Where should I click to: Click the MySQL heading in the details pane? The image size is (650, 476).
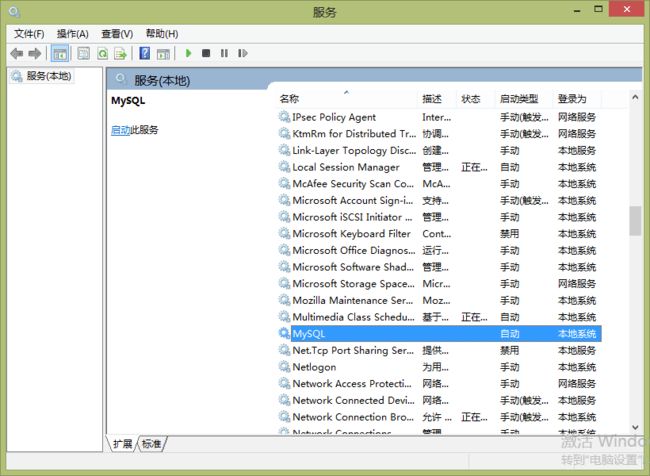(x=128, y=101)
